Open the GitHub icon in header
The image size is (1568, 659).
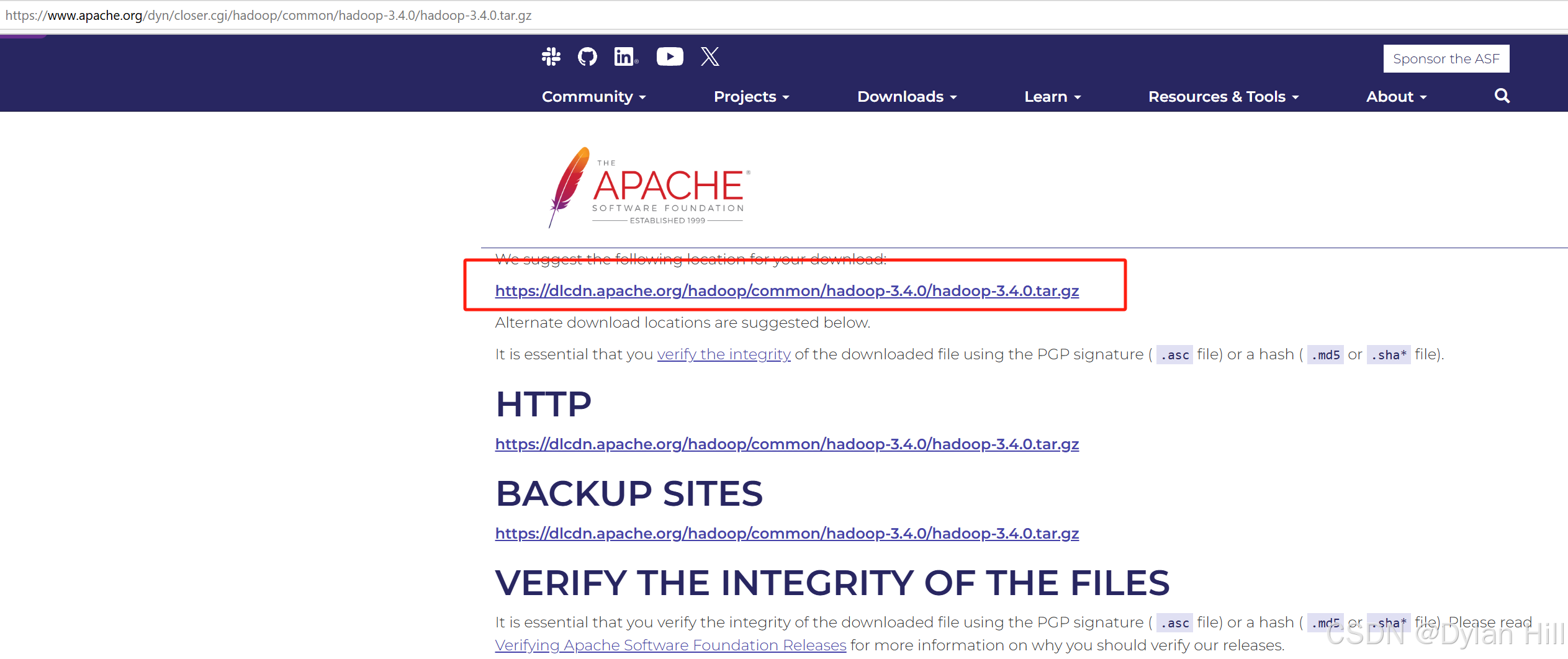(587, 56)
